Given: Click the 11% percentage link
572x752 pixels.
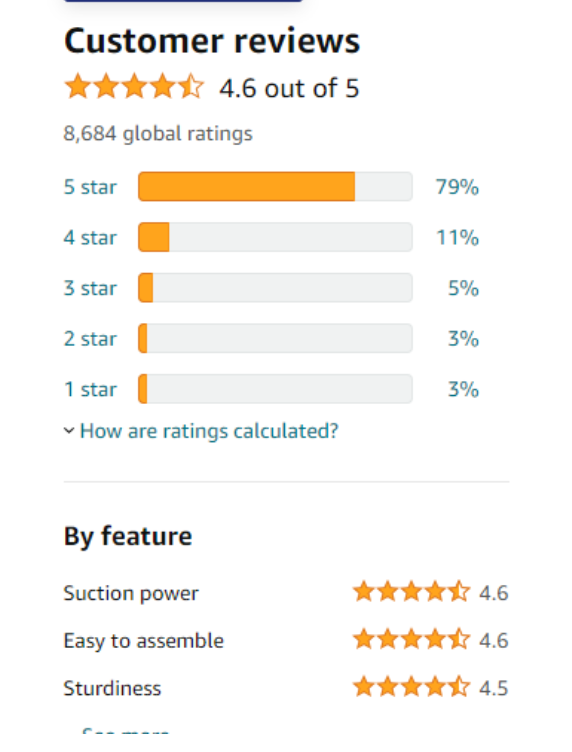Looking at the screenshot, I should (x=457, y=237).
